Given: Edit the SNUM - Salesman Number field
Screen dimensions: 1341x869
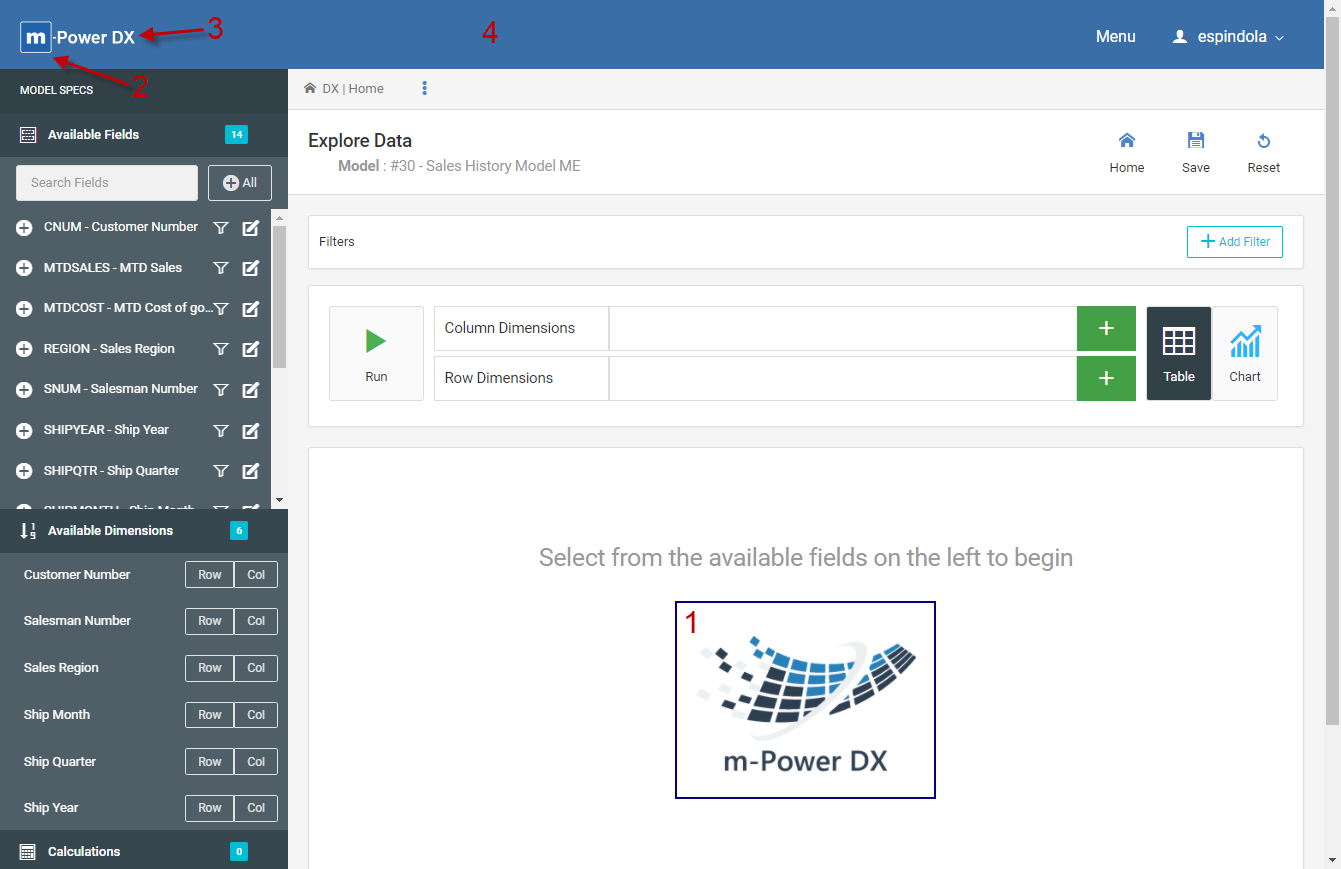Looking at the screenshot, I should click(251, 390).
